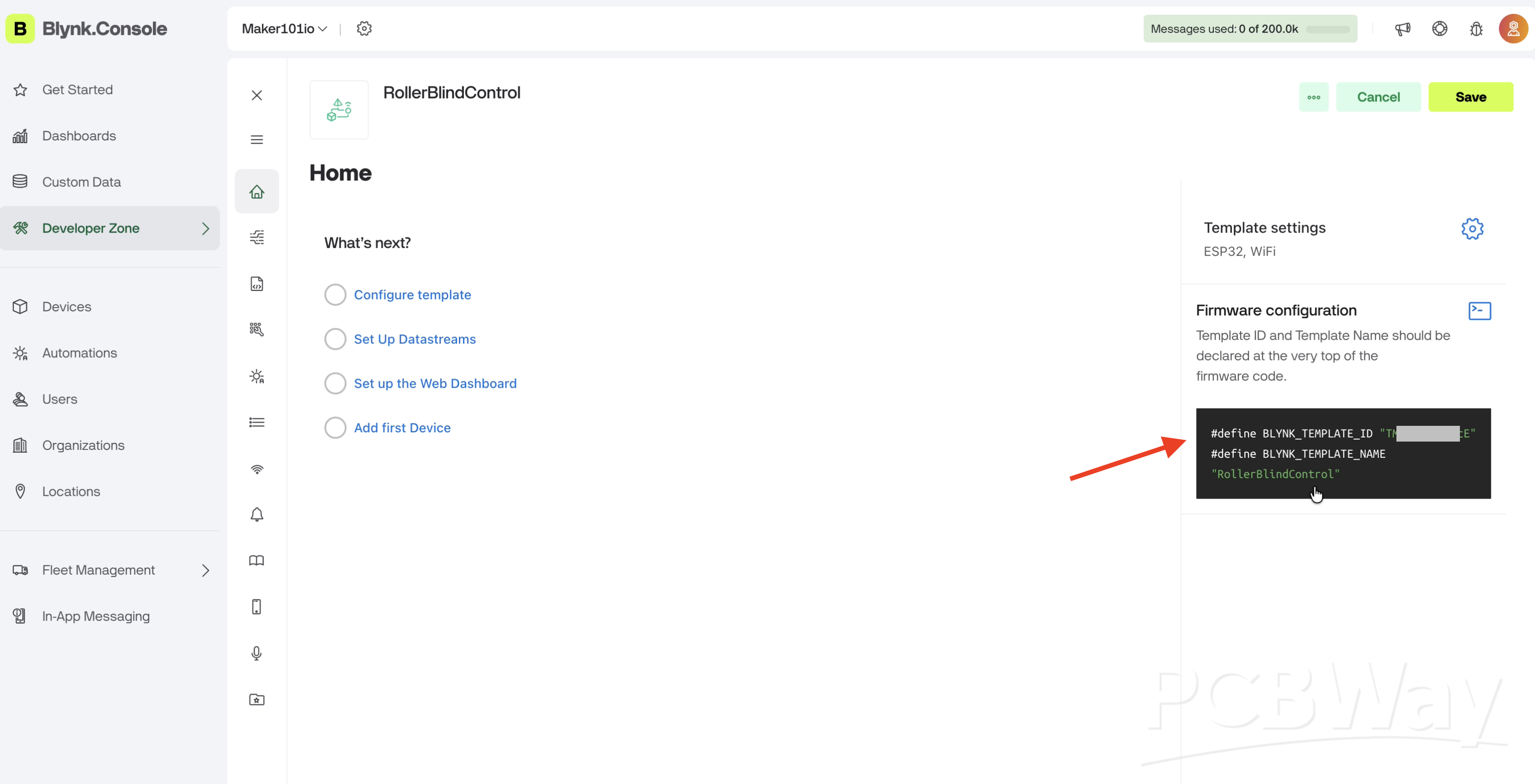Open the notifications bell in template sidebar
The width and height of the screenshot is (1535, 784).
(x=257, y=514)
